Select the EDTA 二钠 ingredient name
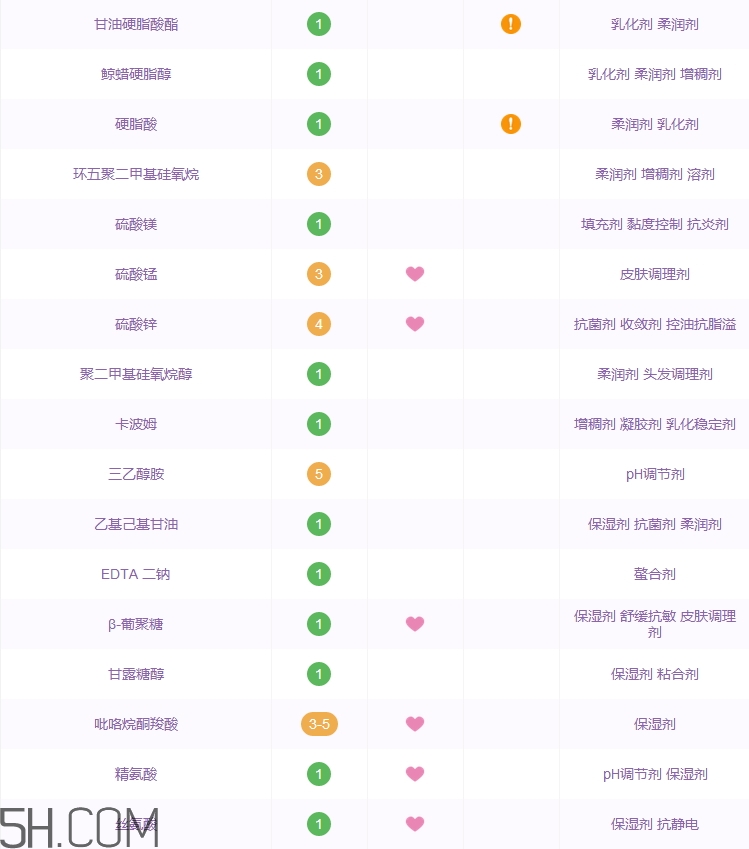Viewport: 749px width, 849px height. (136, 574)
